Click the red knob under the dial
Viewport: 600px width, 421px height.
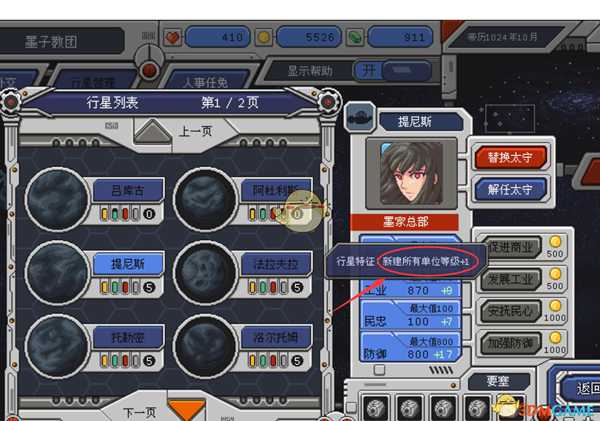pos(149,70)
